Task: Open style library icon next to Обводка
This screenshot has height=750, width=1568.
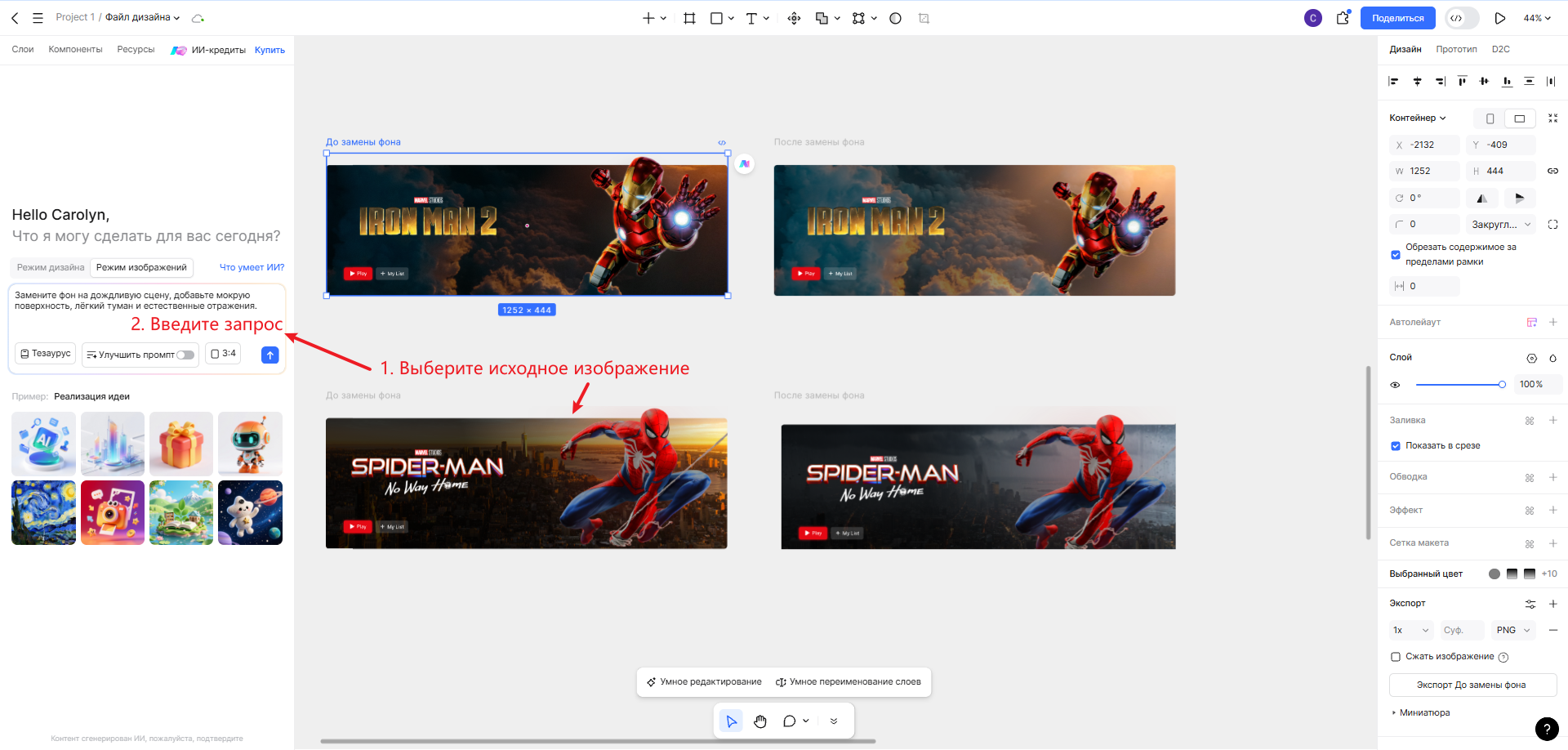Action: point(1530,477)
